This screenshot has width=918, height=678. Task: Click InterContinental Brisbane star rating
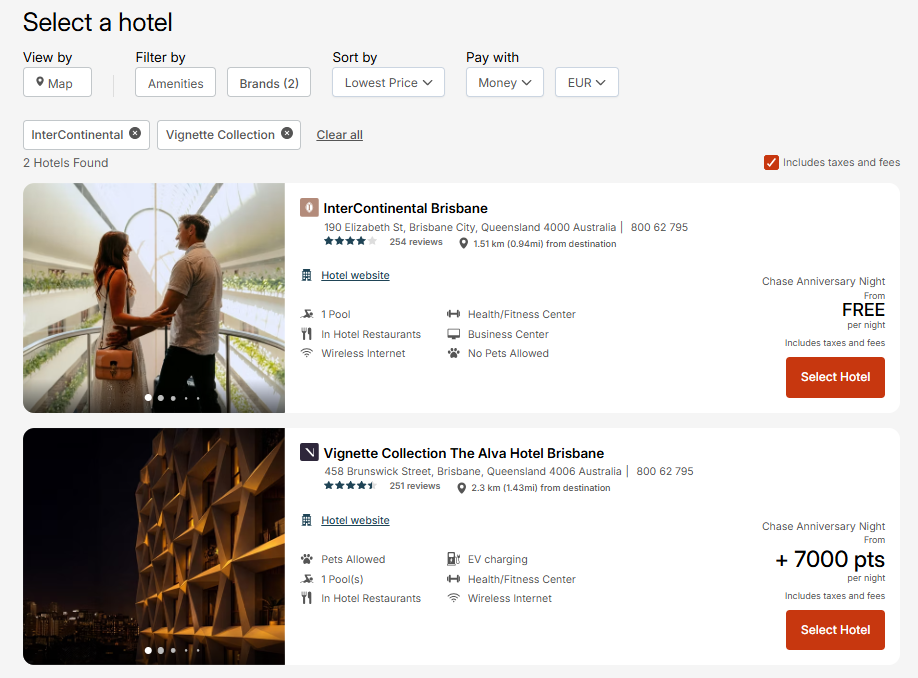click(350, 241)
